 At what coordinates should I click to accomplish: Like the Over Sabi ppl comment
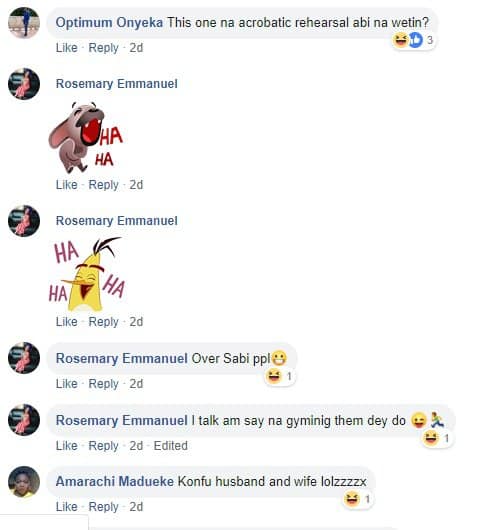[x=67, y=384]
